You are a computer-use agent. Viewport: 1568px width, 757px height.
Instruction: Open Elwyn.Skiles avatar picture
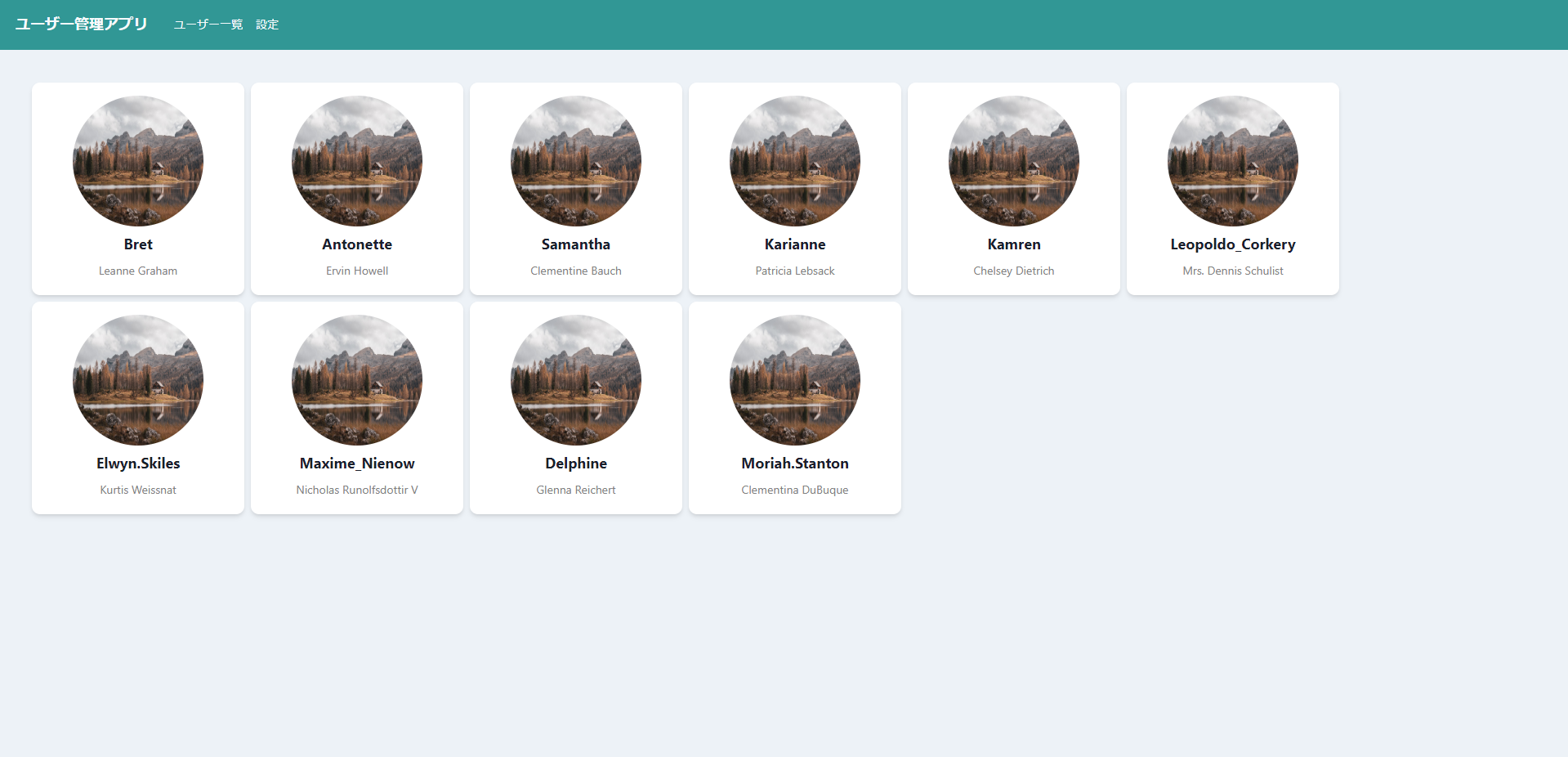[138, 380]
